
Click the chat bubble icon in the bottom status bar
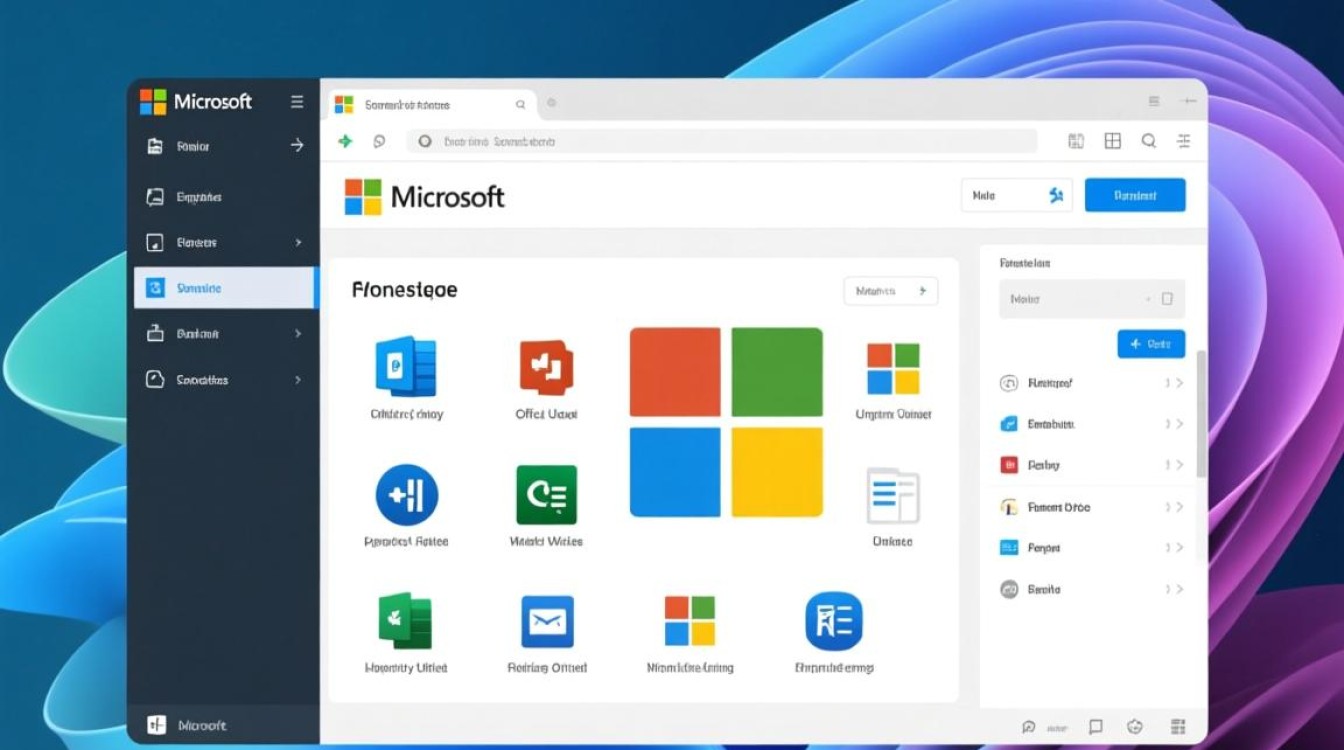pyautogui.click(x=1029, y=727)
